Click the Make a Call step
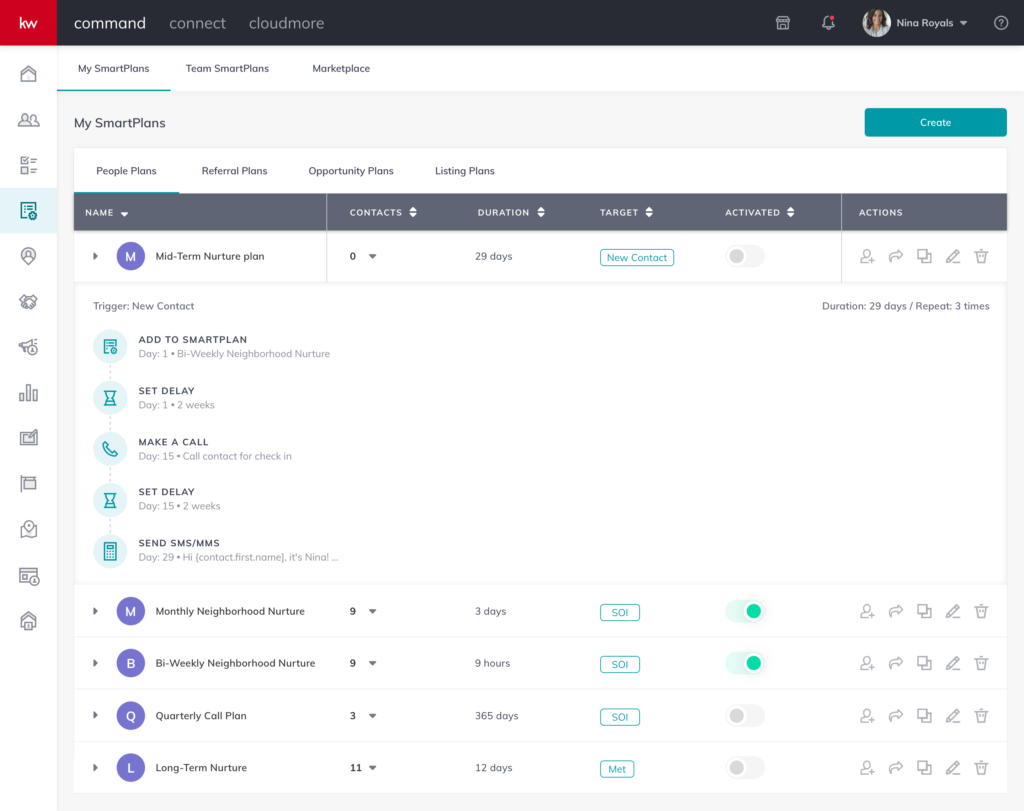 193,449
